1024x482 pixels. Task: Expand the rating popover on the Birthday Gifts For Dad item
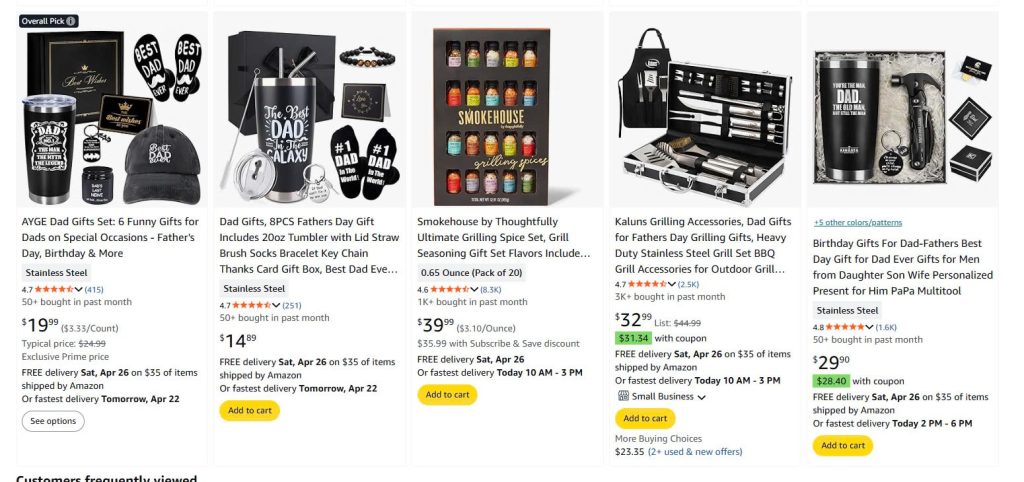869,327
